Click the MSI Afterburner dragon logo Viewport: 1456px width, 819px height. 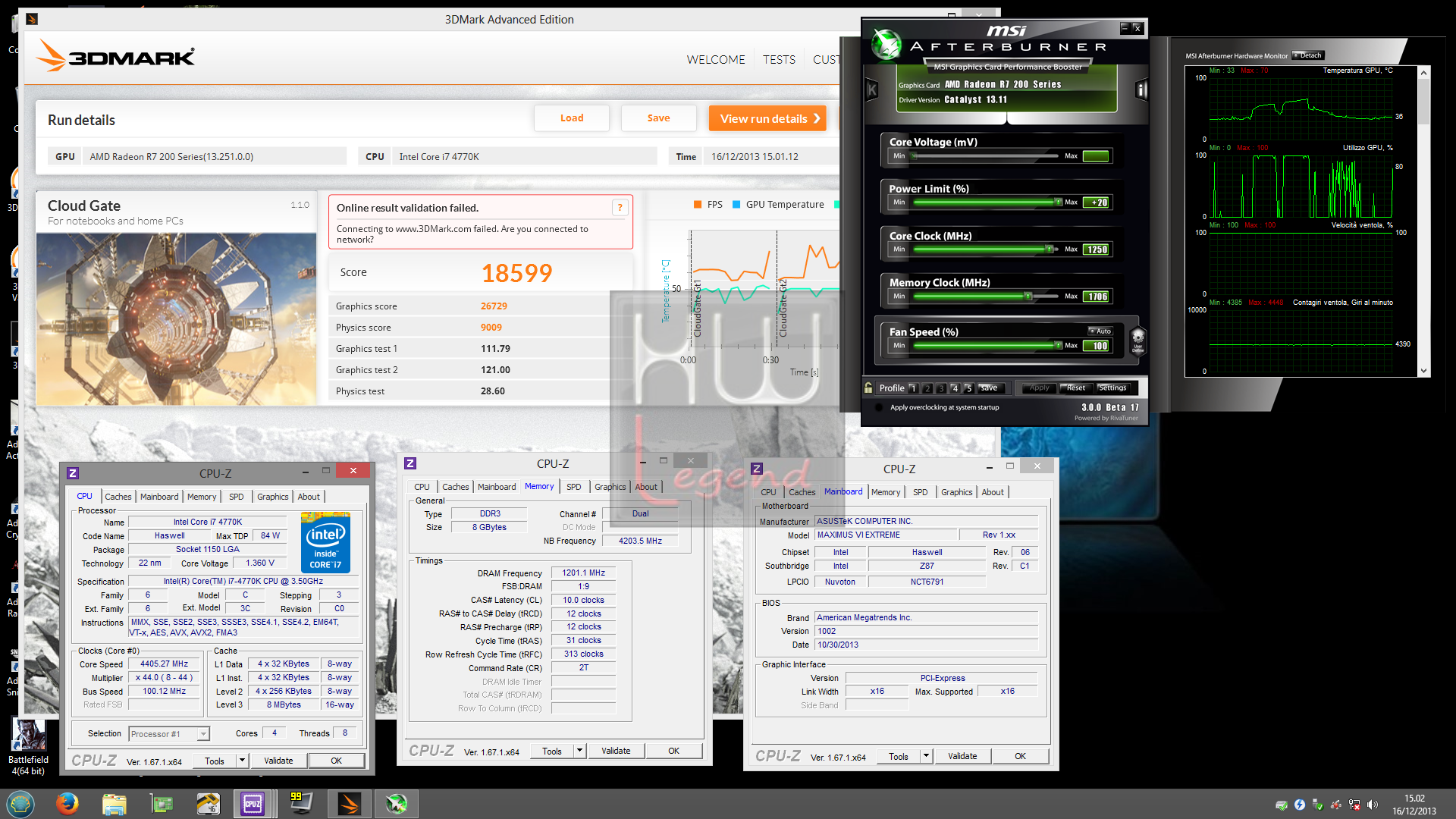click(885, 45)
